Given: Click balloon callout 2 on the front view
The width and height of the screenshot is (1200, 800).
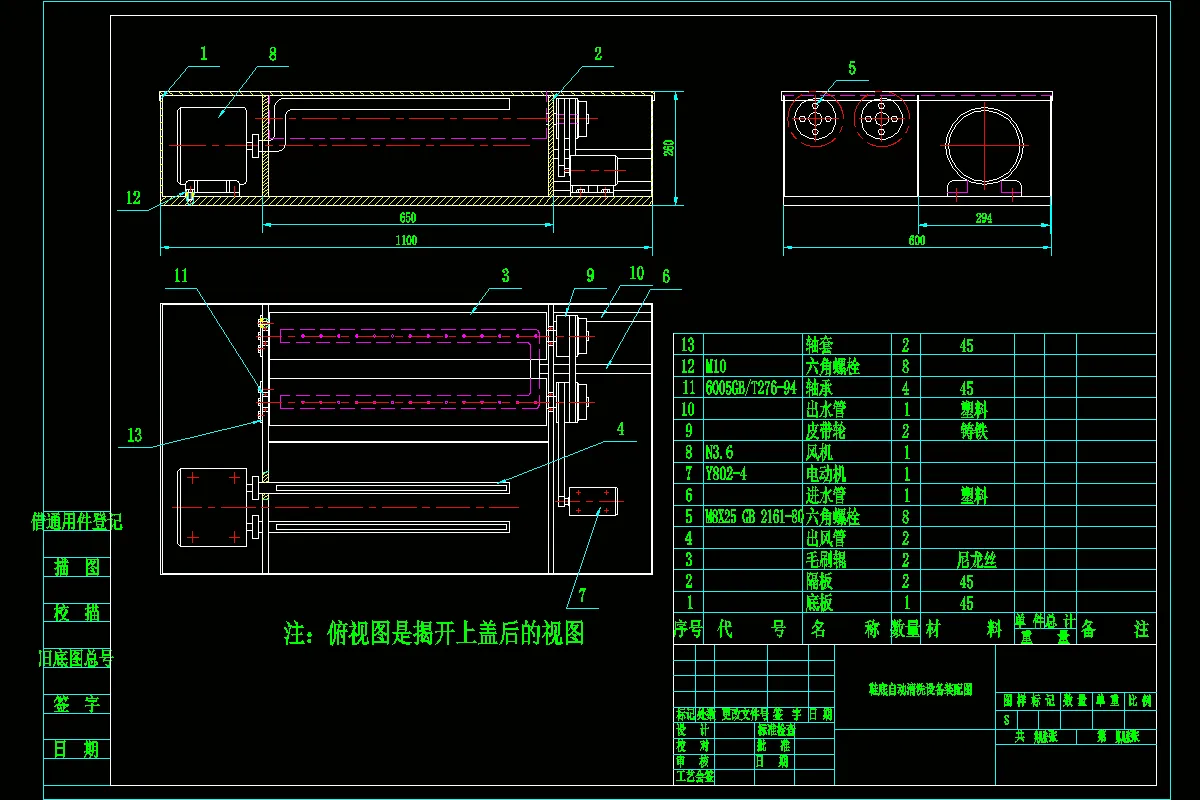Looking at the screenshot, I should [600, 54].
